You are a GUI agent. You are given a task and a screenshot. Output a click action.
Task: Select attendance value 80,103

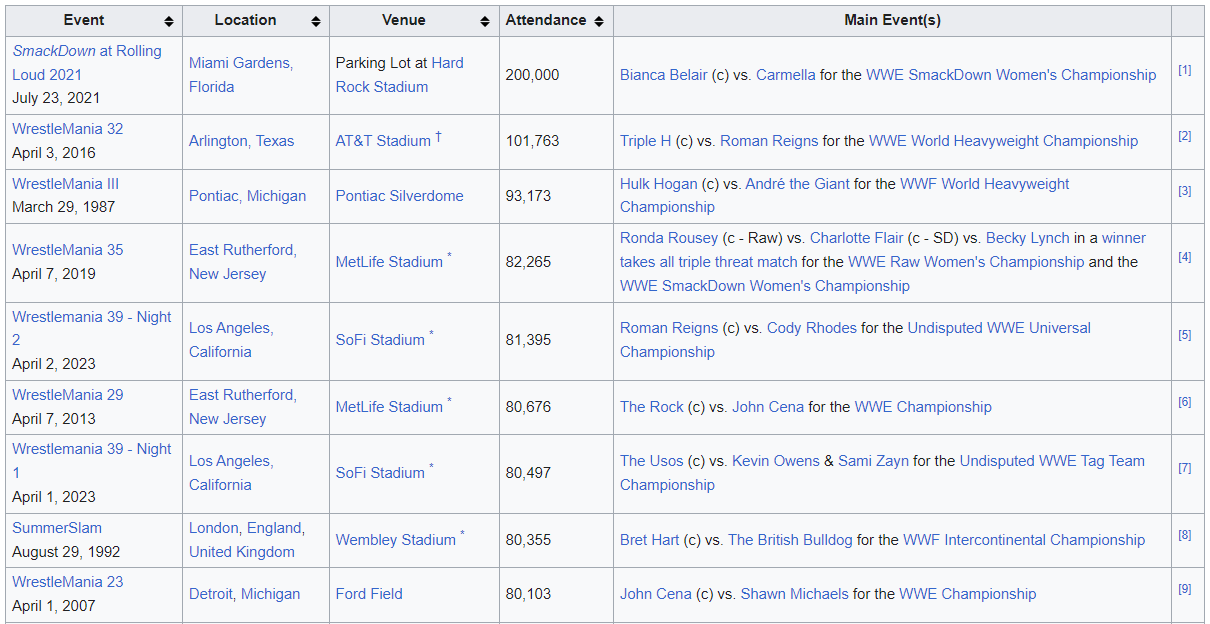(529, 593)
